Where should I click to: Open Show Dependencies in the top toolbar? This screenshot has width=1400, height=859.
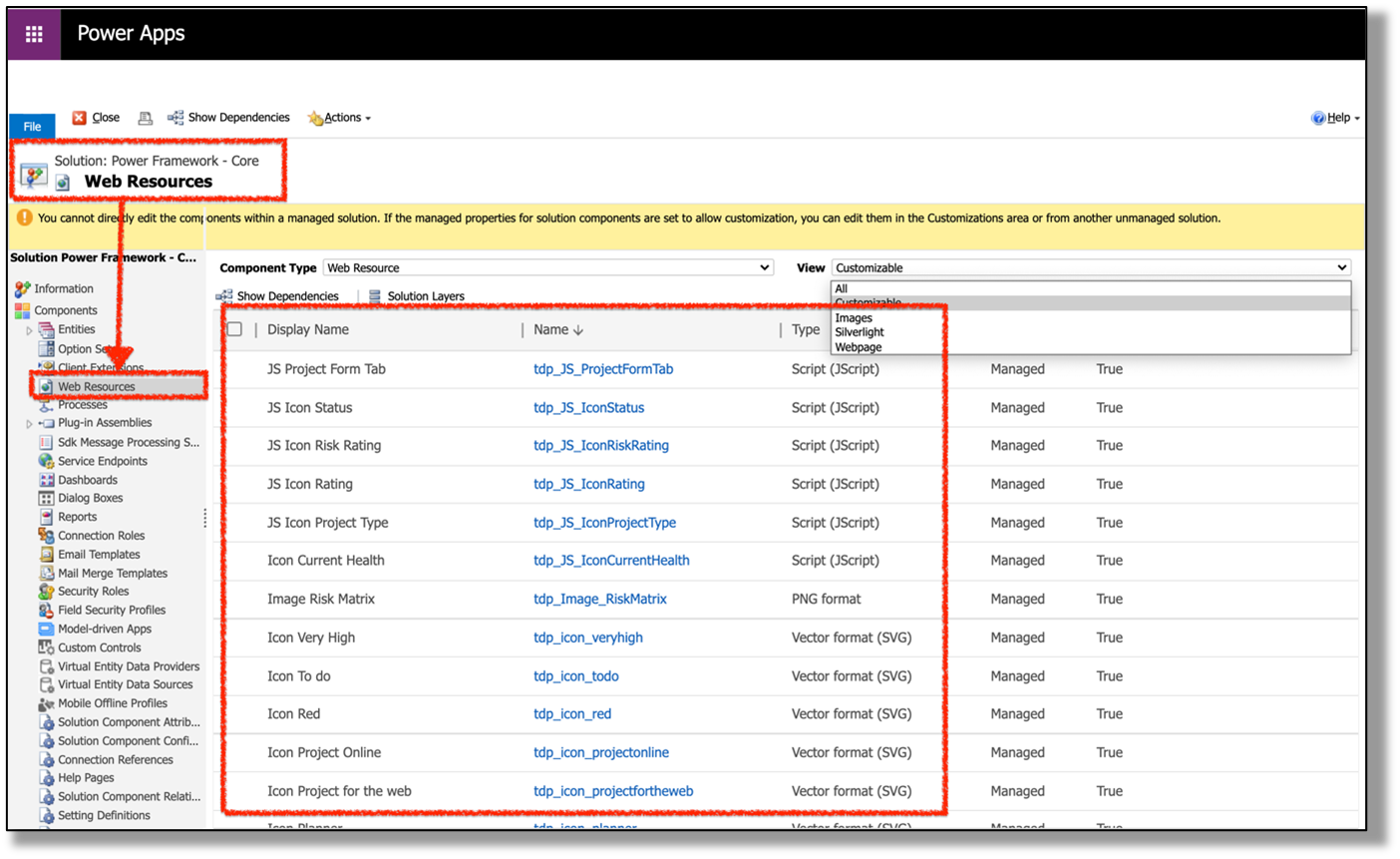click(x=228, y=118)
